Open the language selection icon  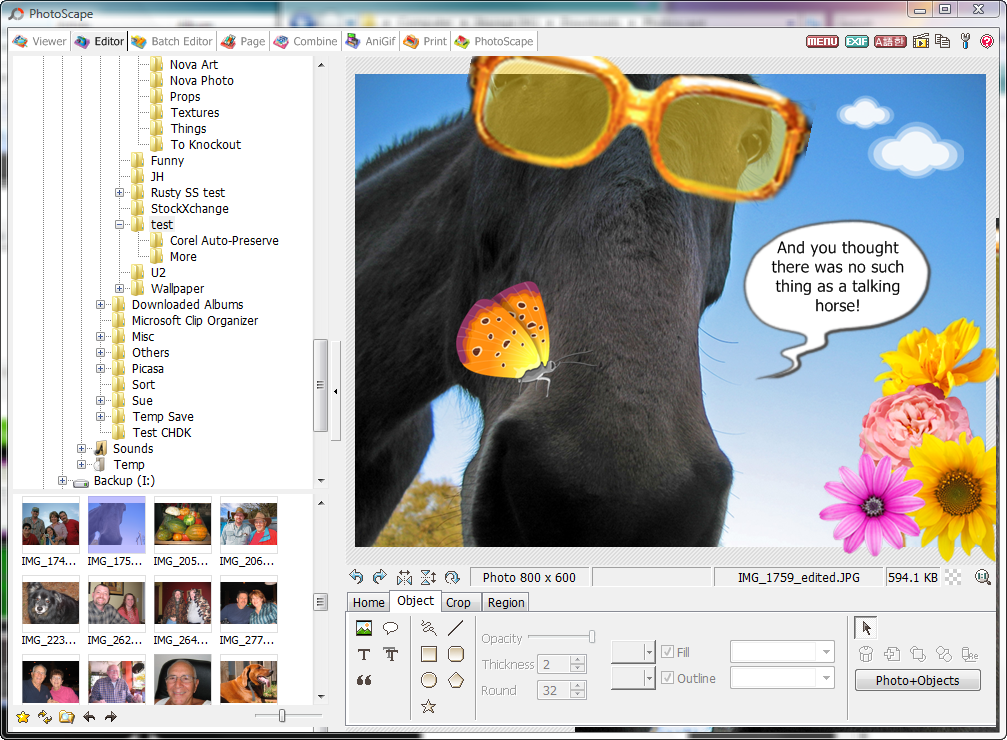pyautogui.click(x=890, y=41)
